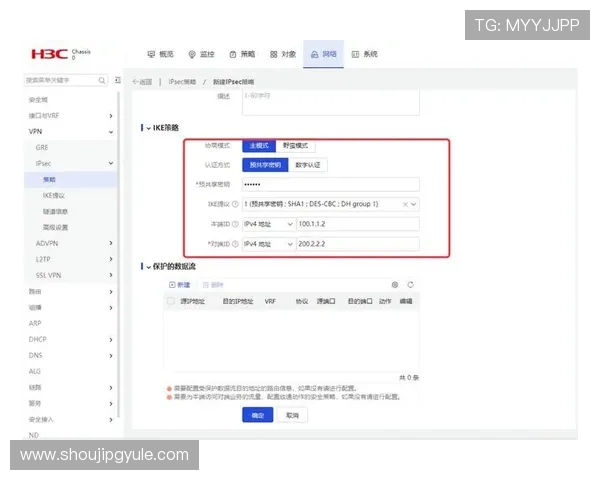The height and width of the screenshot is (480, 600).
Task: Open table column settings gear icon
Action: [x=395, y=285]
